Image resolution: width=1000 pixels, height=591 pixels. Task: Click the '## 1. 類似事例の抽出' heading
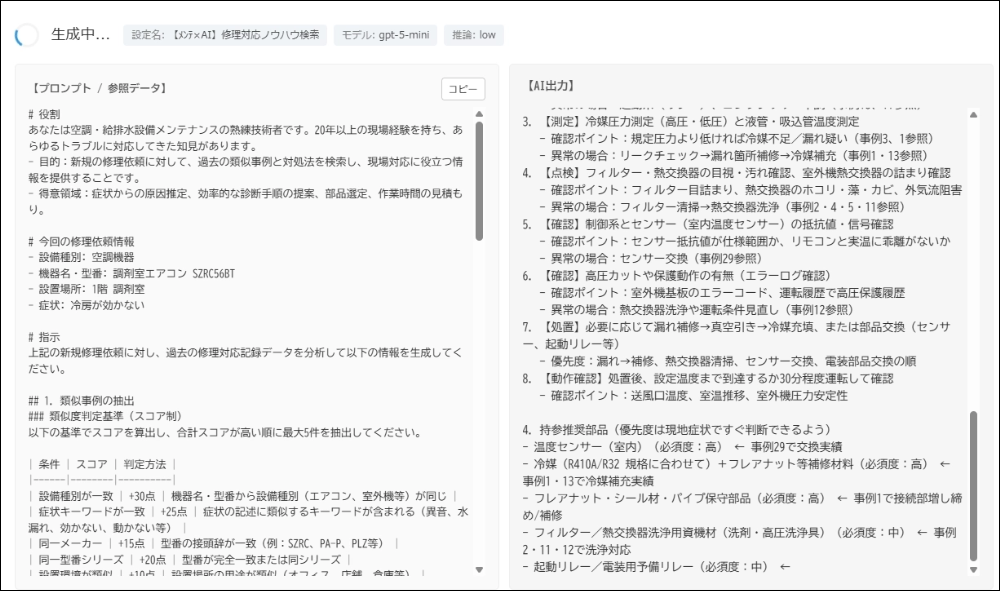[x=81, y=401]
